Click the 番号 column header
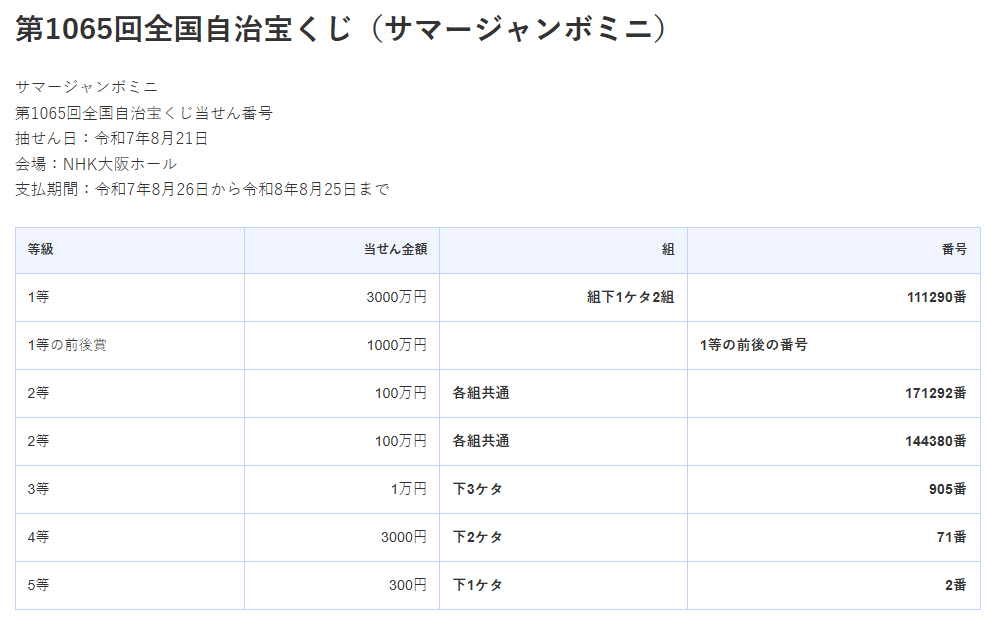The height and width of the screenshot is (629, 998). pos(954,250)
